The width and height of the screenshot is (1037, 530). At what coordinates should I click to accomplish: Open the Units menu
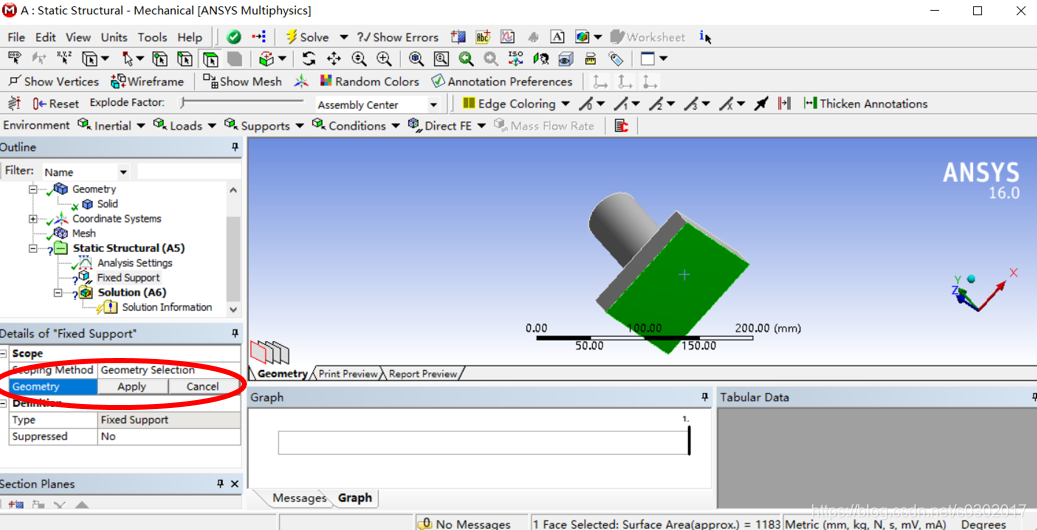click(114, 37)
